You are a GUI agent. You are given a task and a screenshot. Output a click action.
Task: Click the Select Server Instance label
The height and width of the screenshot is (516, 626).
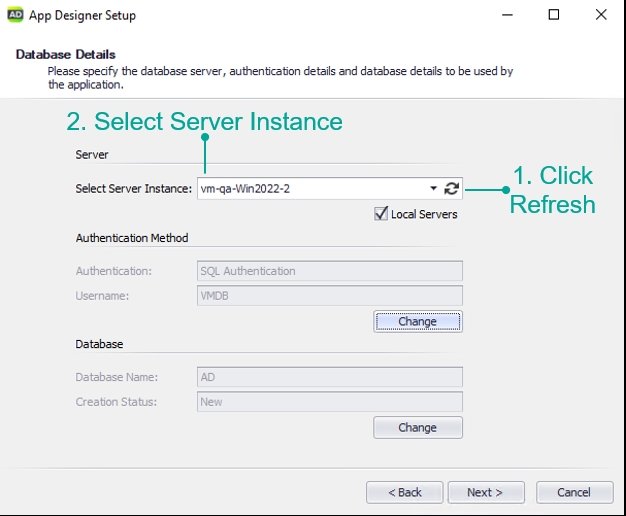(x=134, y=189)
